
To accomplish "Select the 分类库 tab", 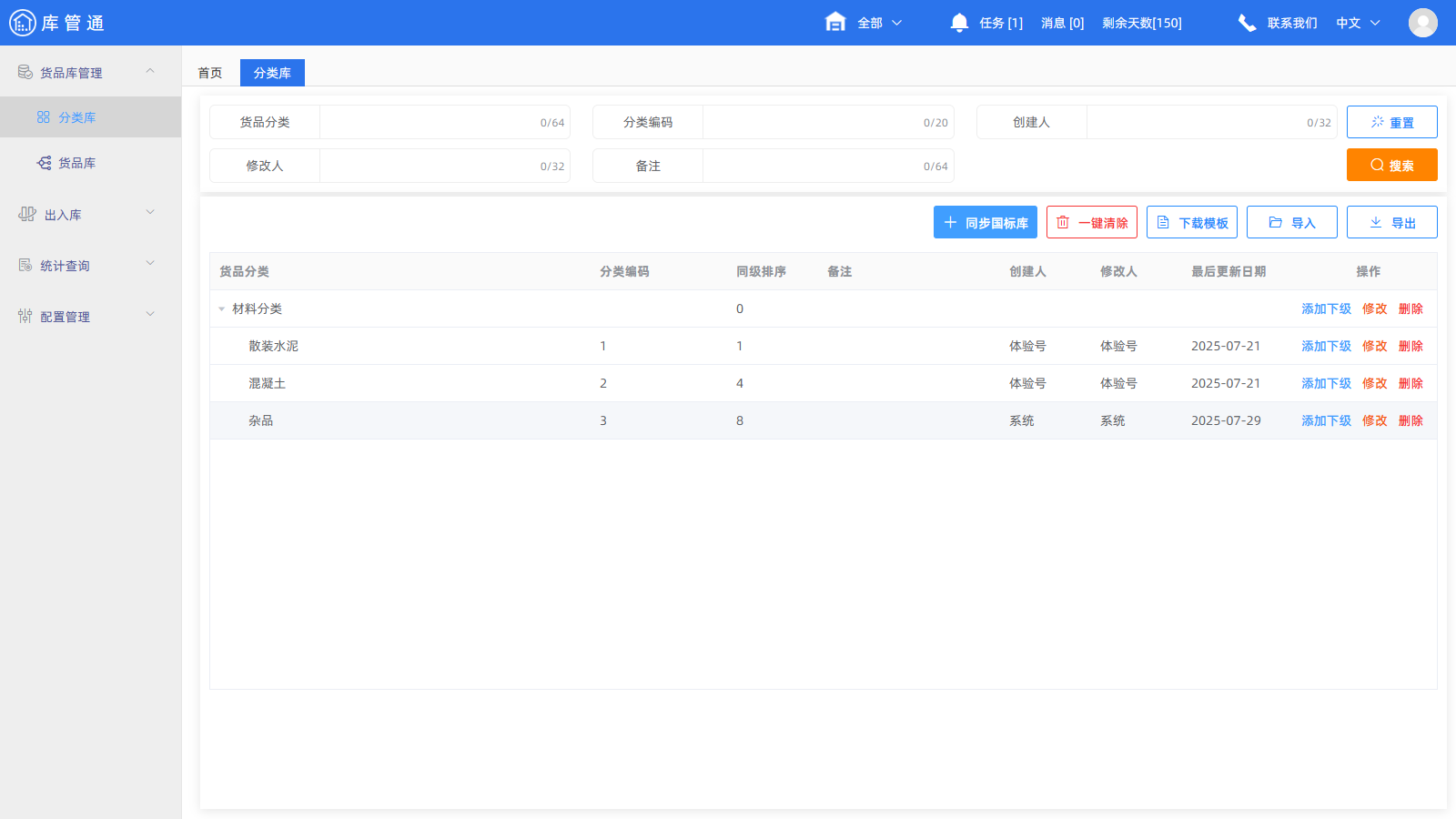I will pyautogui.click(x=271, y=72).
